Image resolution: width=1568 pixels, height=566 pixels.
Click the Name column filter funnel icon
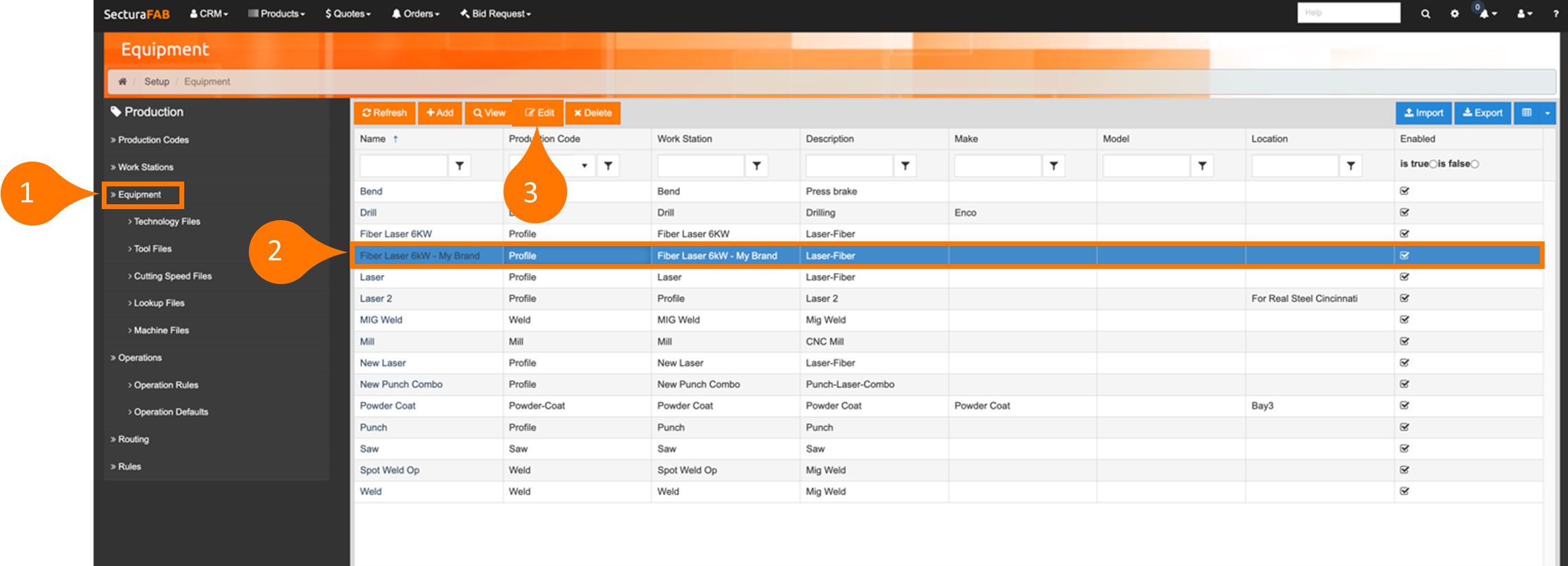459,166
